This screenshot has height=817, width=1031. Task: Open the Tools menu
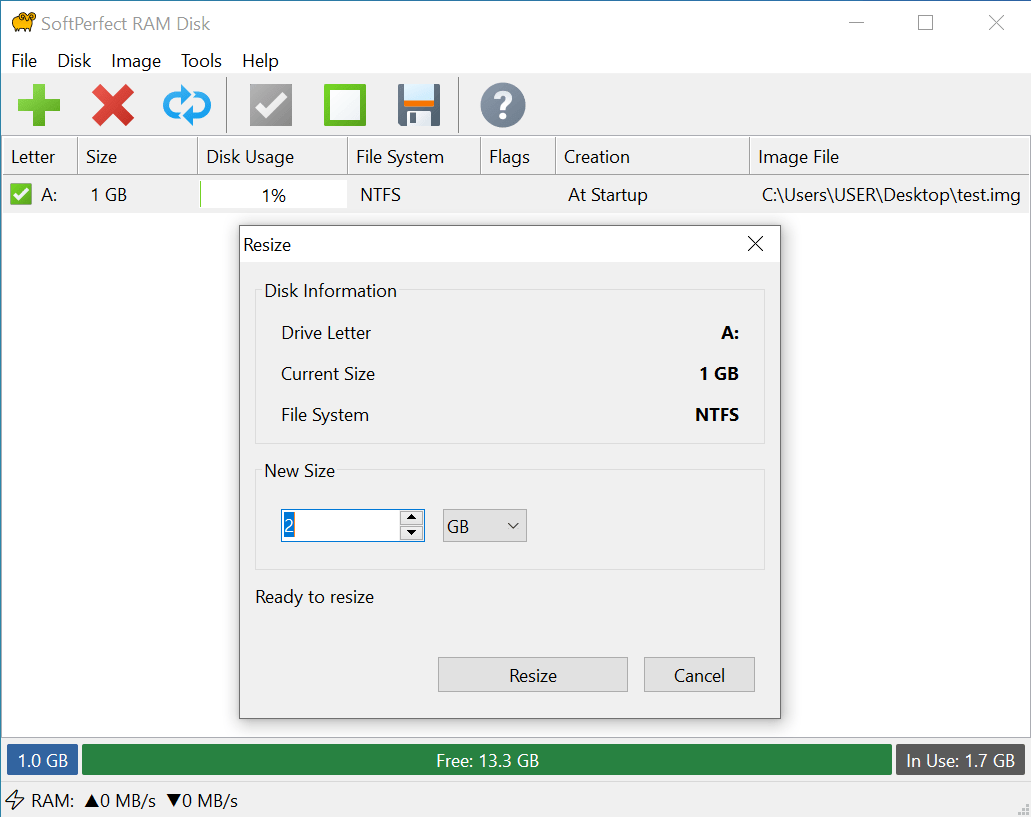tap(201, 61)
